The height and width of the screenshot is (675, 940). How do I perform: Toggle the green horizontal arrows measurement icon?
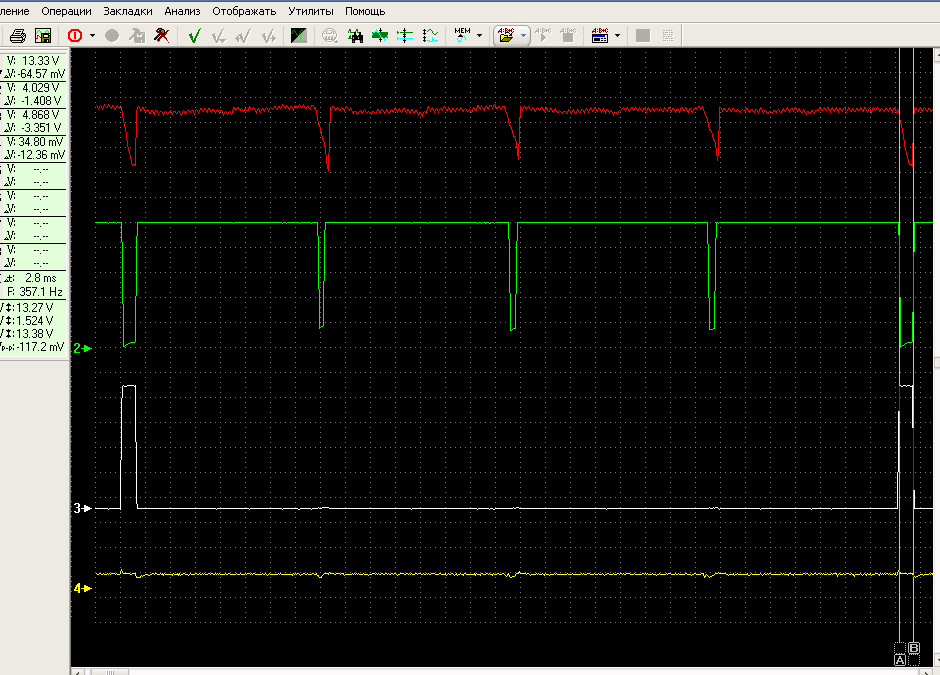pos(380,35)
